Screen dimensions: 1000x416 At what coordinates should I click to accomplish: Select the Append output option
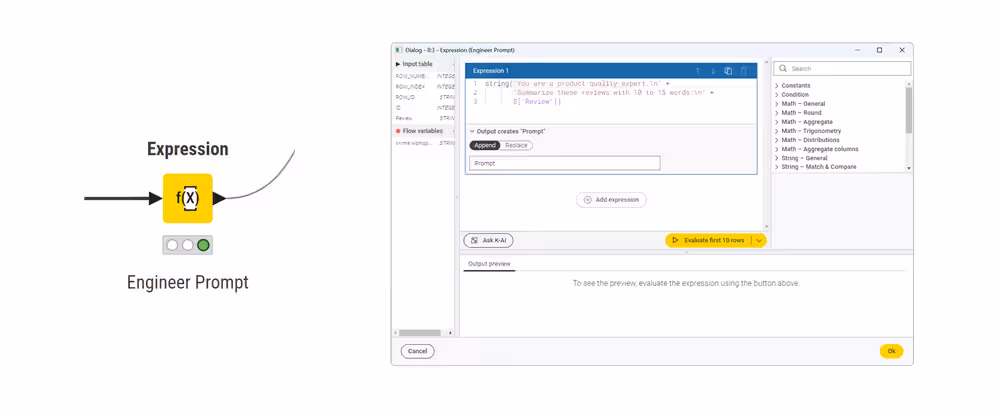(484, 146)
